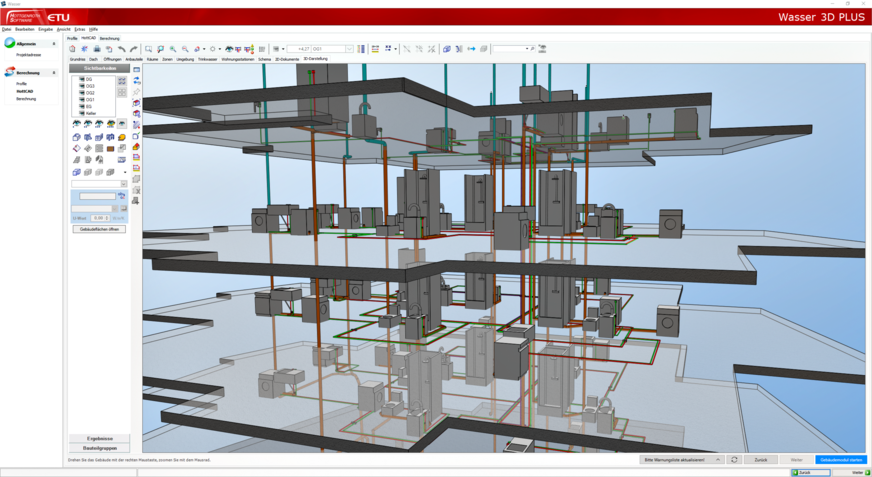Click the undo arrow in toolbar

121,48
